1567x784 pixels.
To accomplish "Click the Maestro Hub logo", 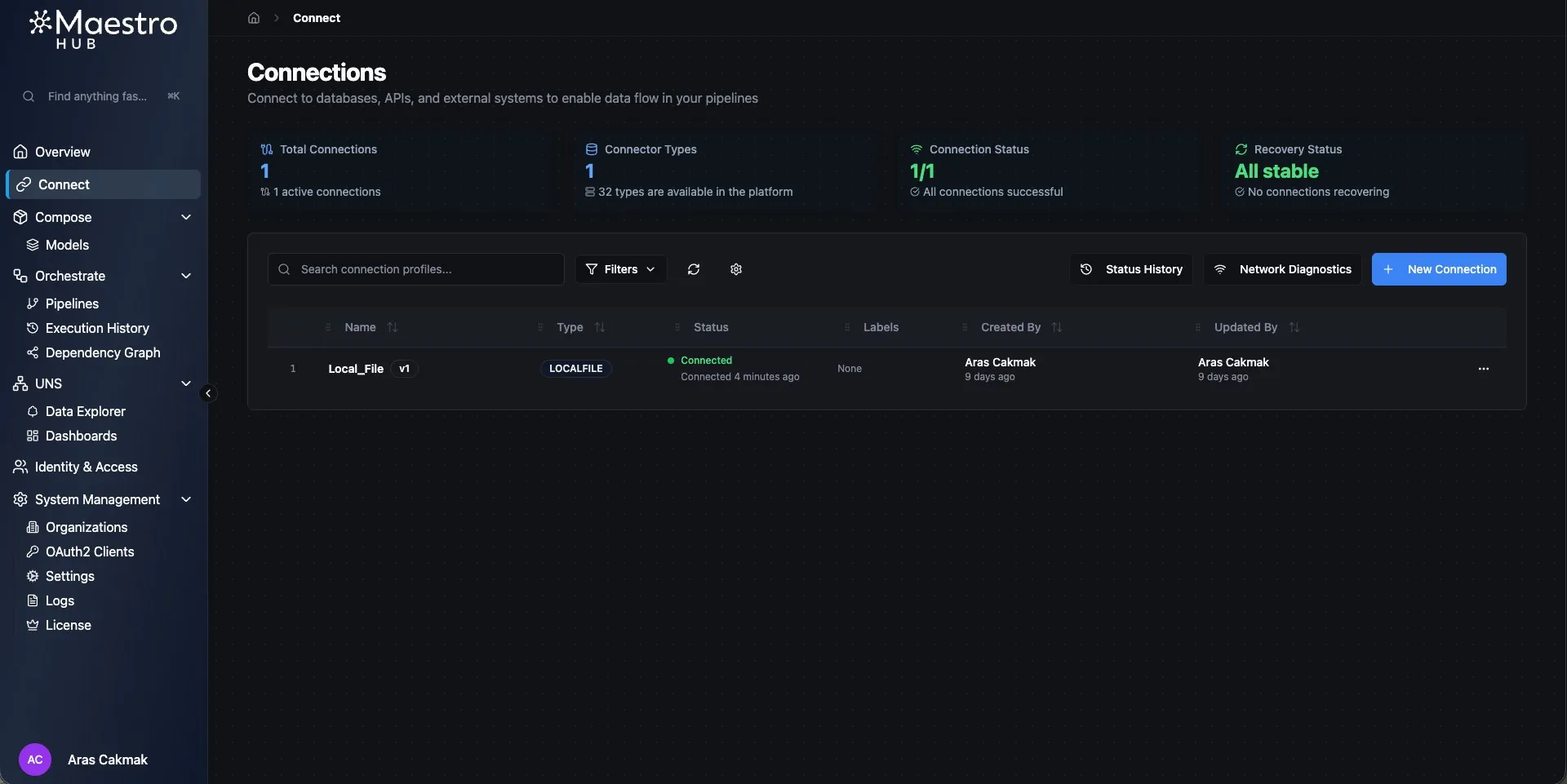I will 103,29.
